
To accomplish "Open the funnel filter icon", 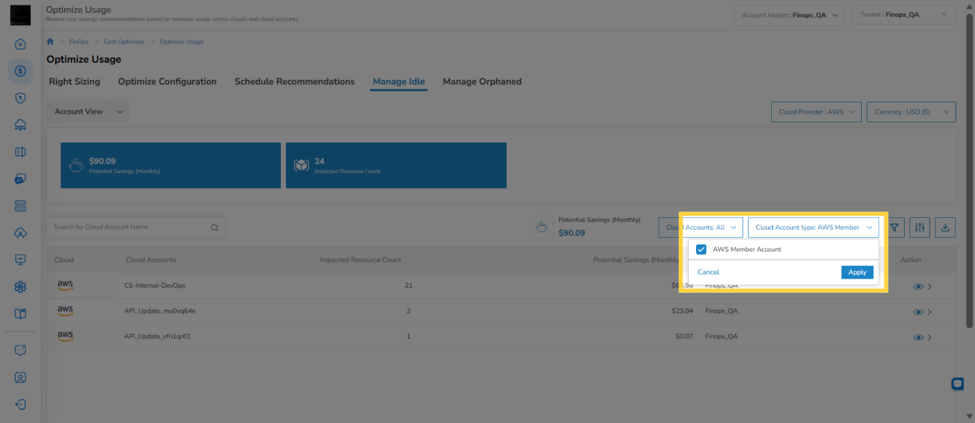I will [894, 228].
